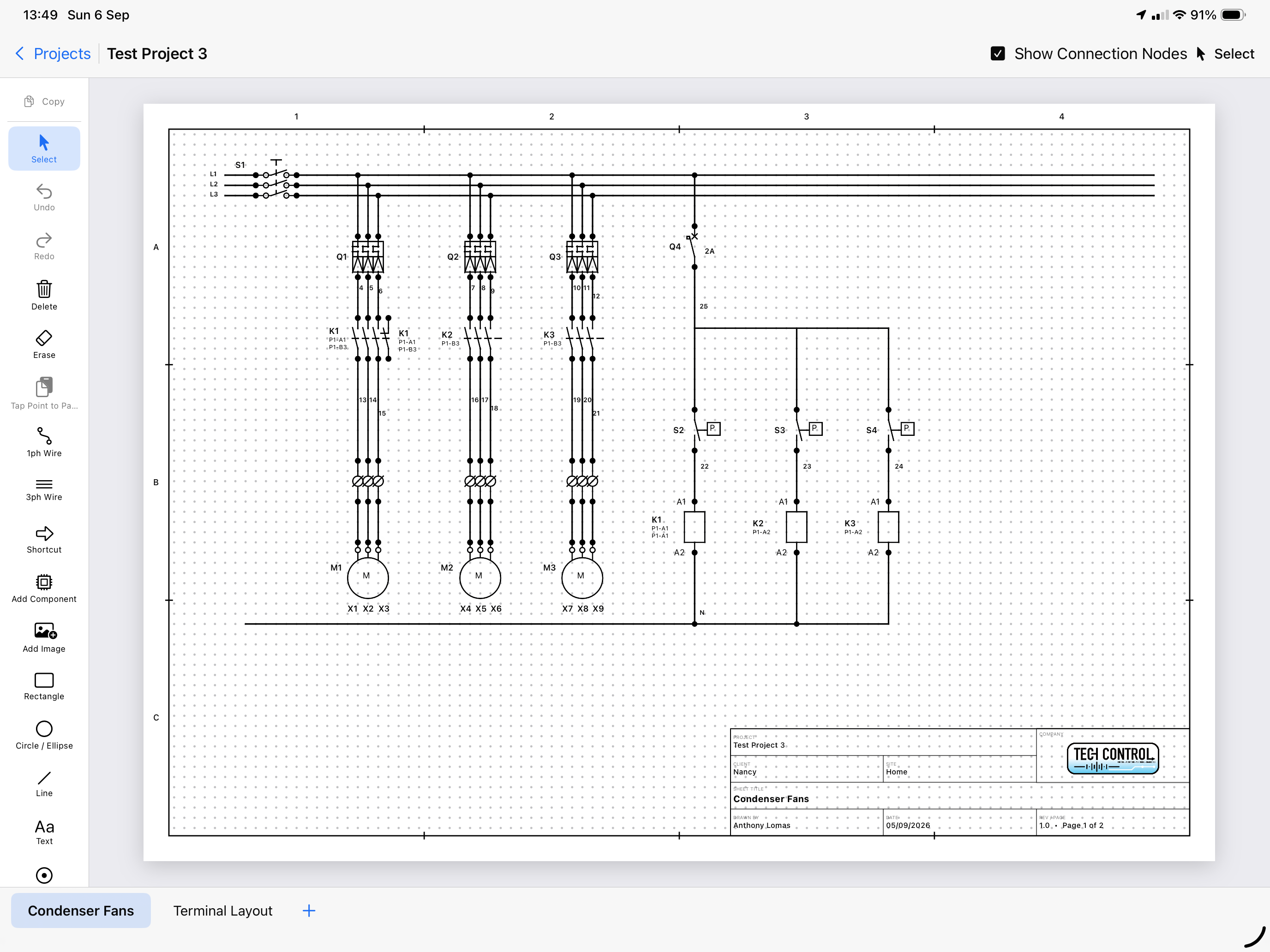This screenshot has height=952, width=1270.
Task: Select the Q1 circuit breaker component
Action: pos(367,256)
